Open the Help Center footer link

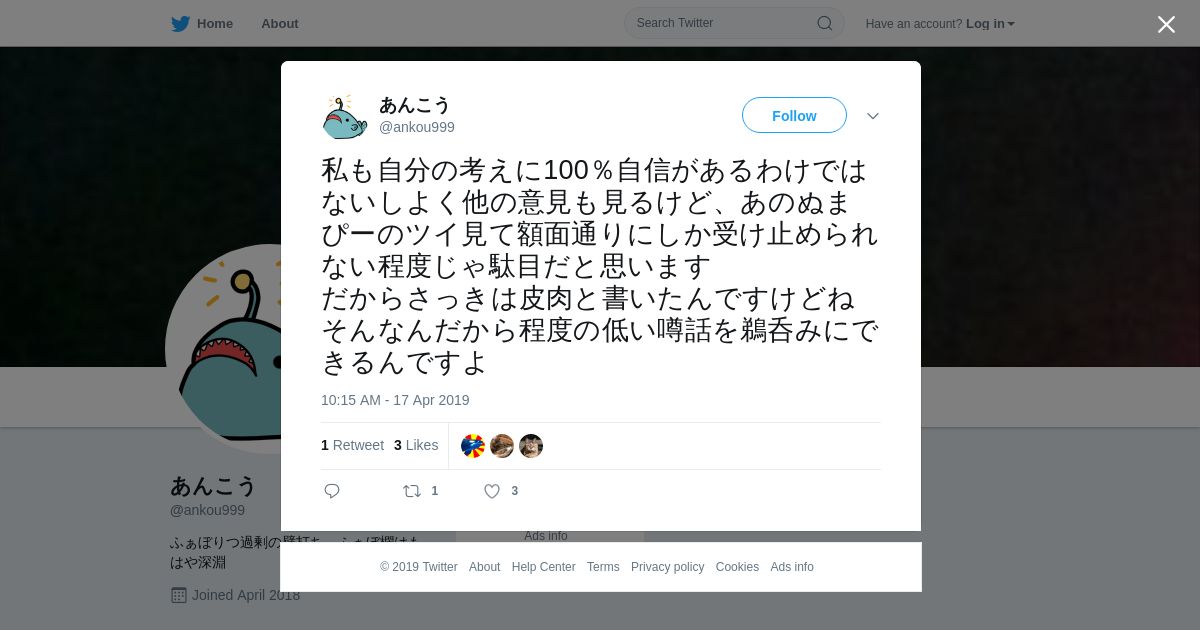point(543,567)
